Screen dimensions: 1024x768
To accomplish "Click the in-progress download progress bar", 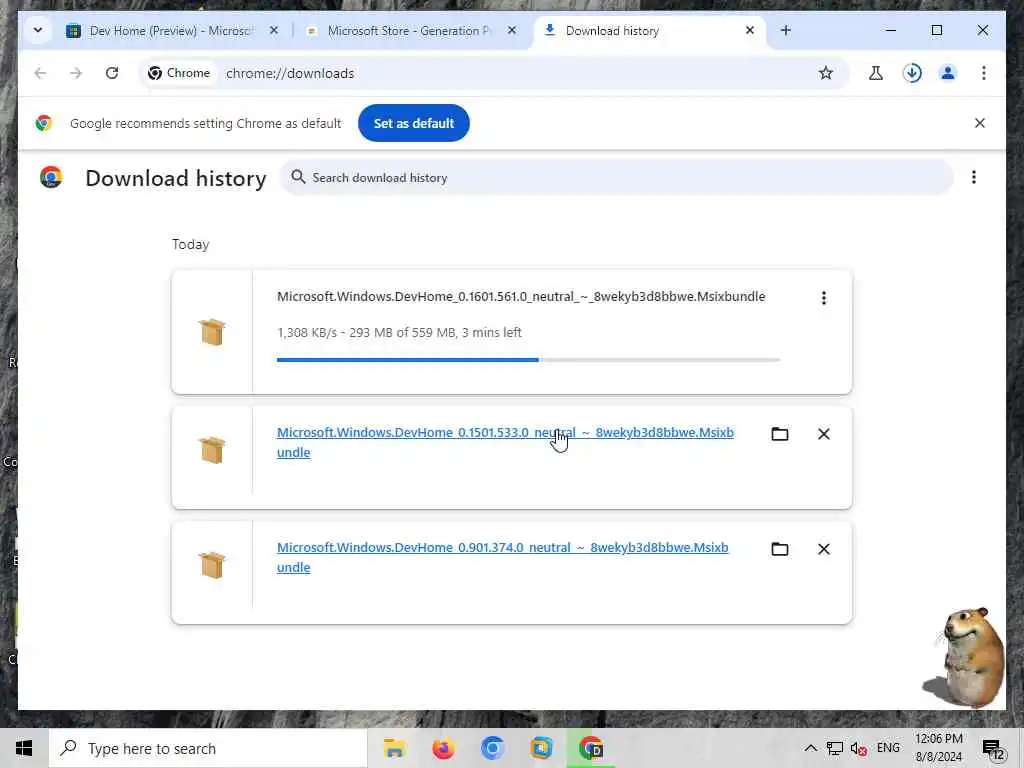I will (528, 360).
